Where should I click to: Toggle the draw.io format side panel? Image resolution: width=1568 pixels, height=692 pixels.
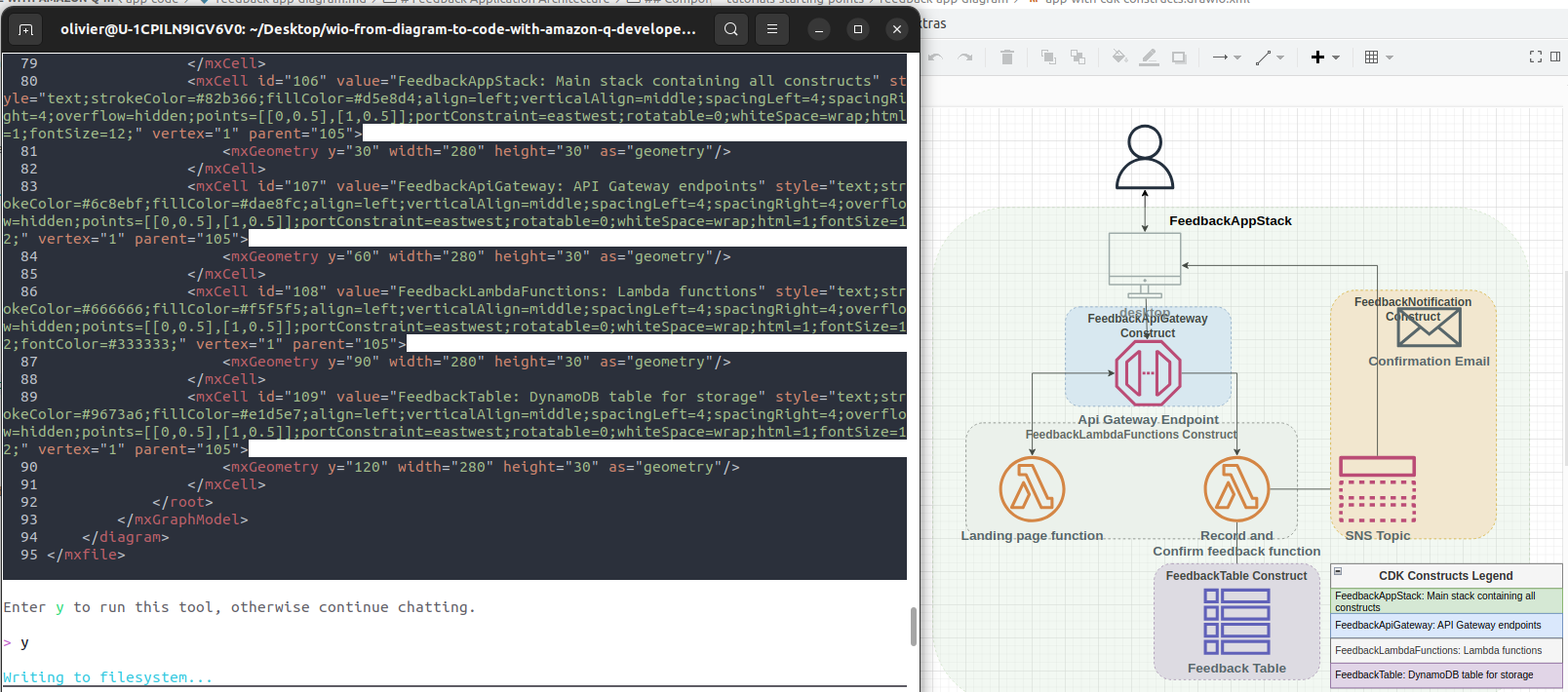(1555, 57)
